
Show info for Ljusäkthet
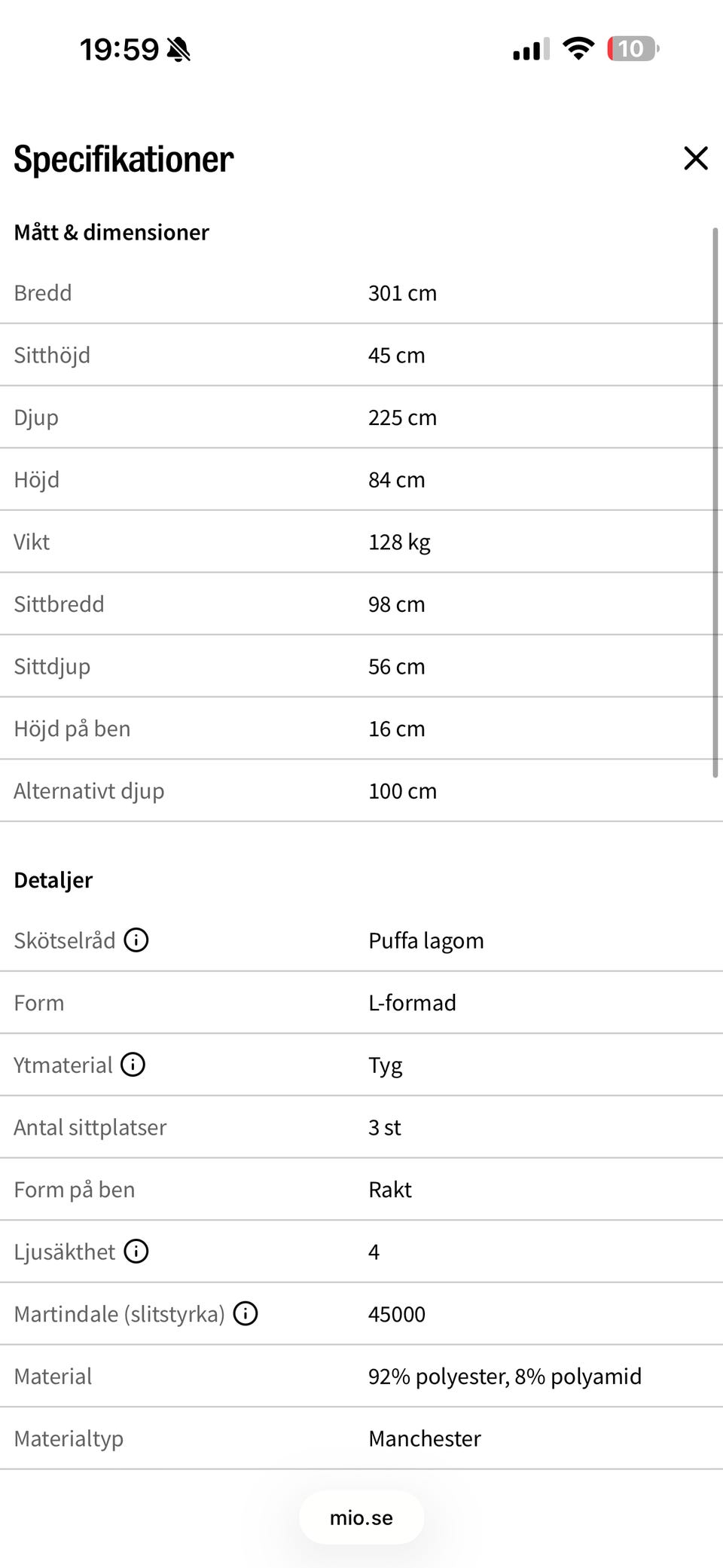pyautogui.click(x=136, y=1251)
